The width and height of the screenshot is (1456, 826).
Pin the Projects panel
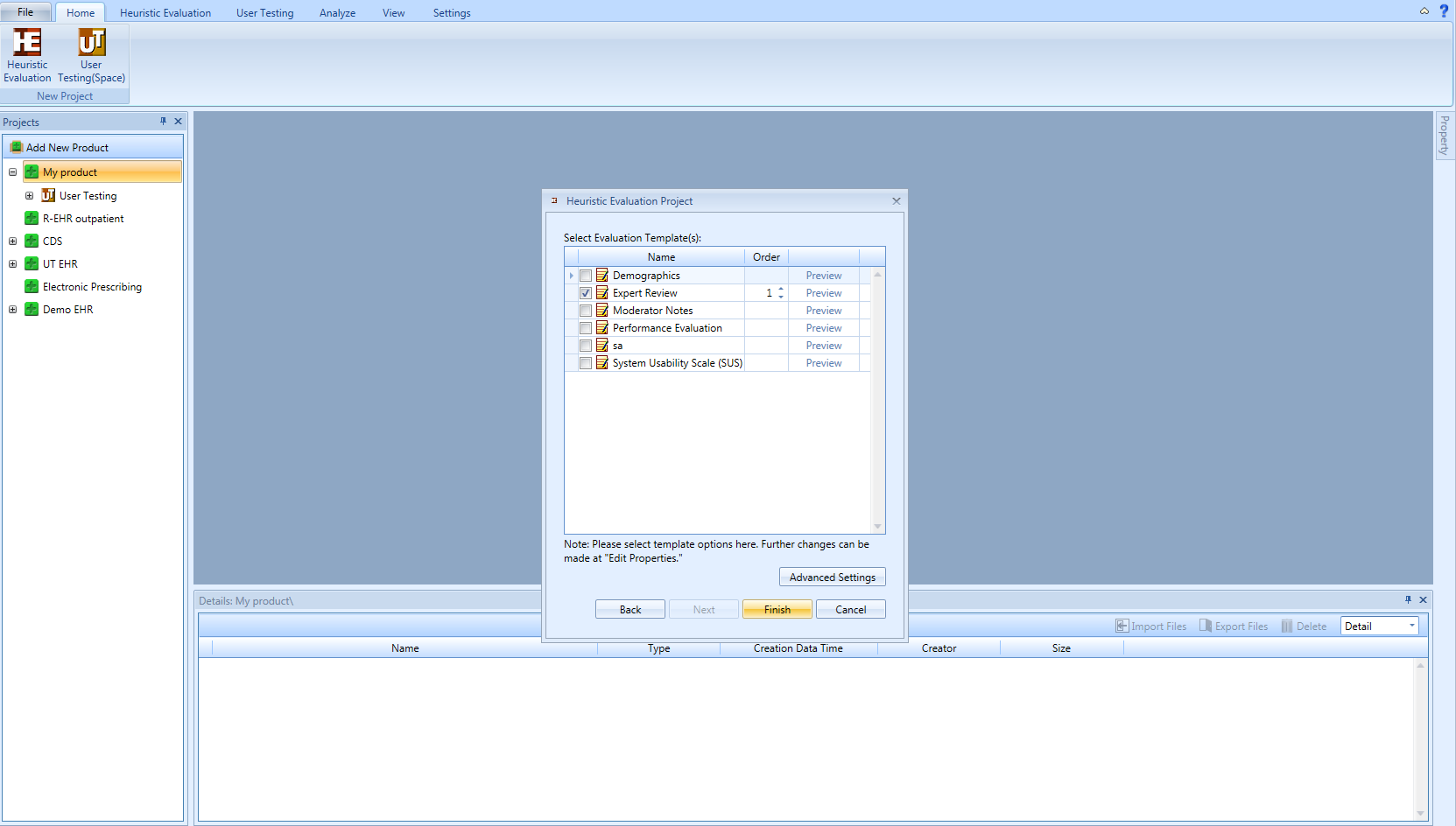pos(163,122)
